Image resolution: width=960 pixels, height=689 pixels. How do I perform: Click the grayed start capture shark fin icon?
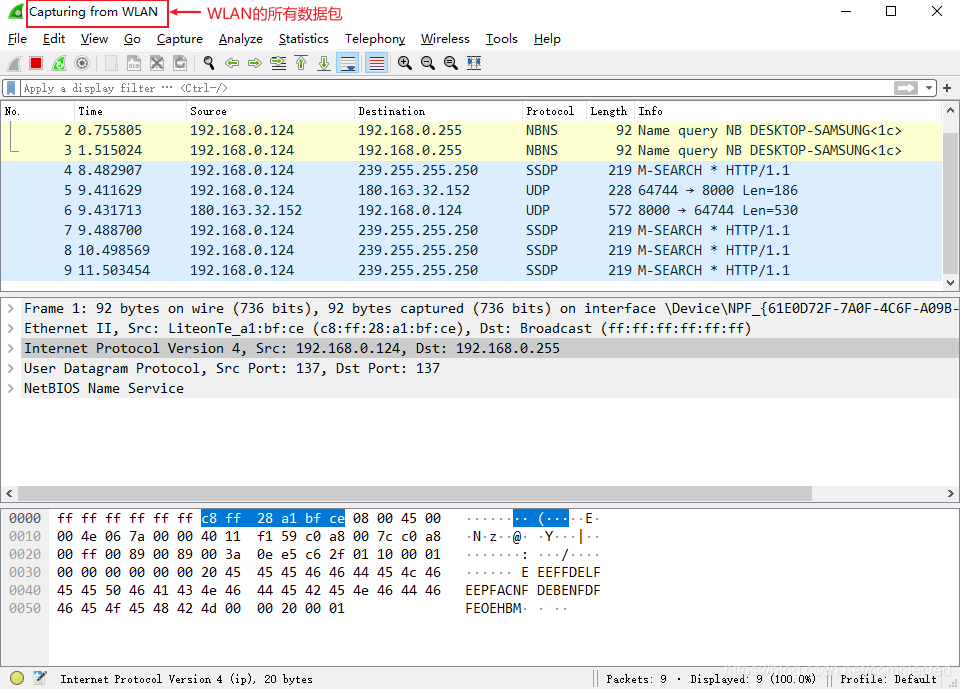click(14, 63)
